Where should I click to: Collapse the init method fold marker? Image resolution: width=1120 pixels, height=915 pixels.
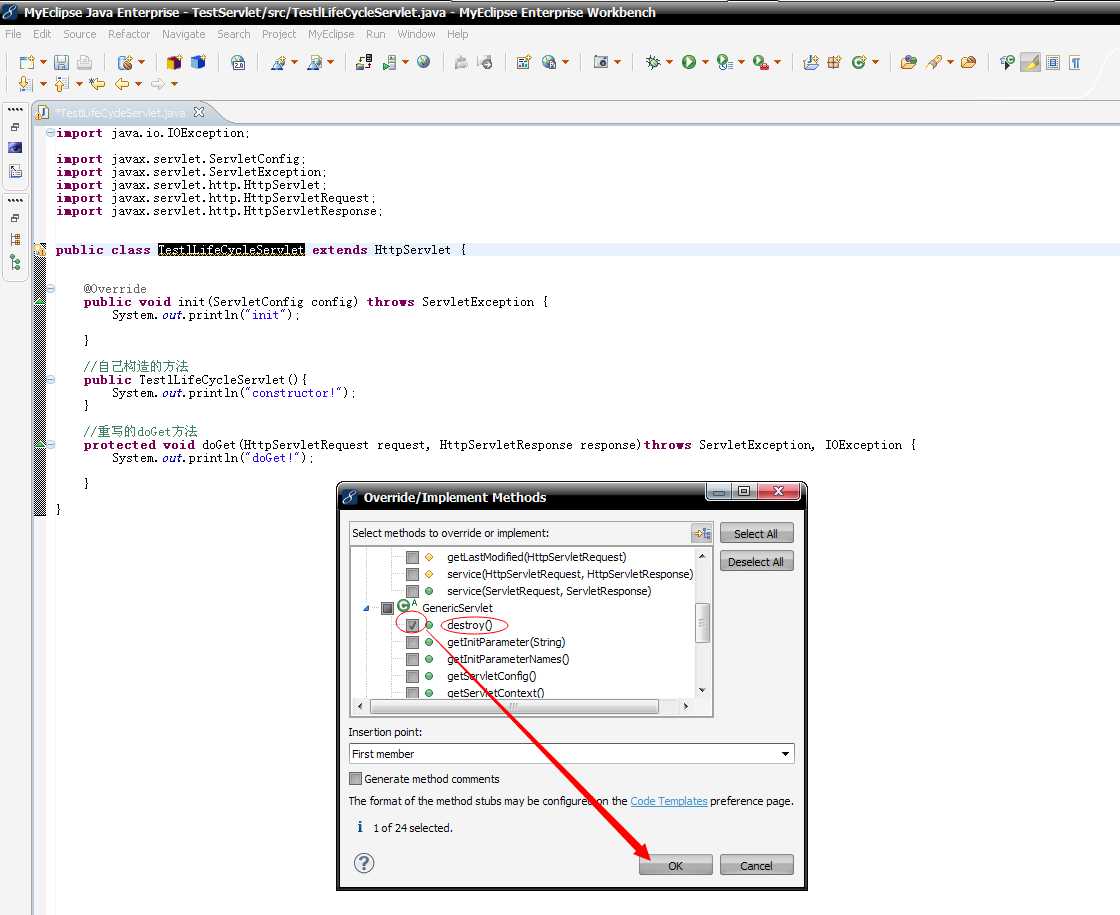tap(50, 289)
